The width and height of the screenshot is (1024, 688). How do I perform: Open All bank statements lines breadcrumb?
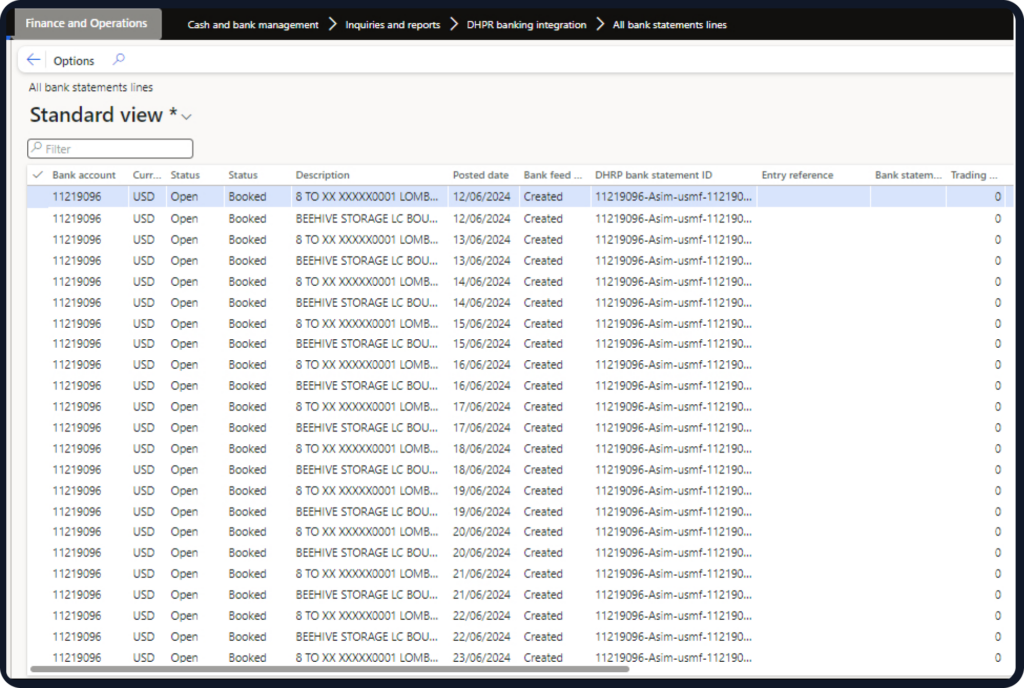point(669,25)
